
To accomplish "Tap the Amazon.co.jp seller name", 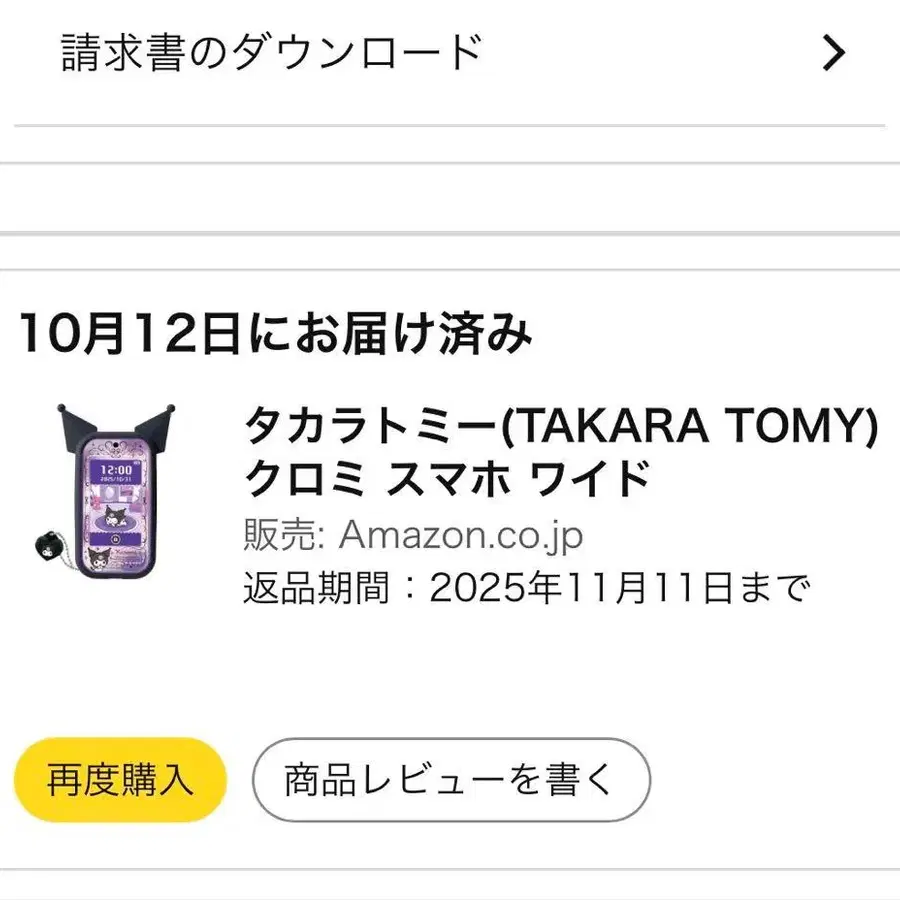I will coord(461,536).
